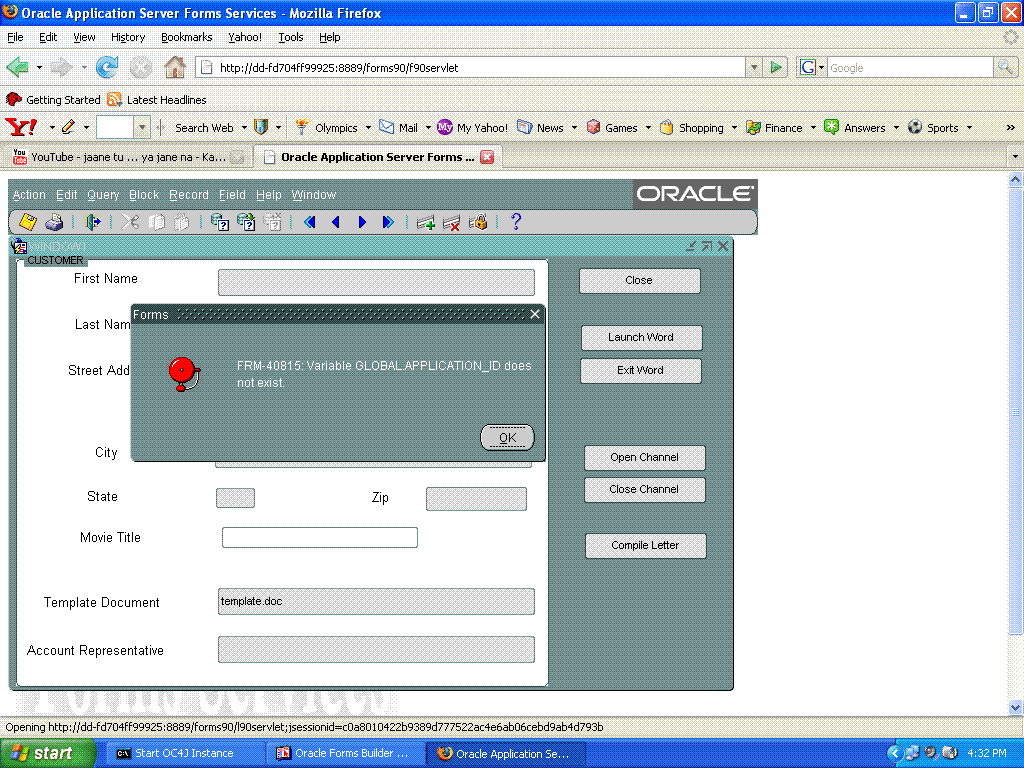Click the First Name field
The image size is (1024, 768).
(376, 283)
